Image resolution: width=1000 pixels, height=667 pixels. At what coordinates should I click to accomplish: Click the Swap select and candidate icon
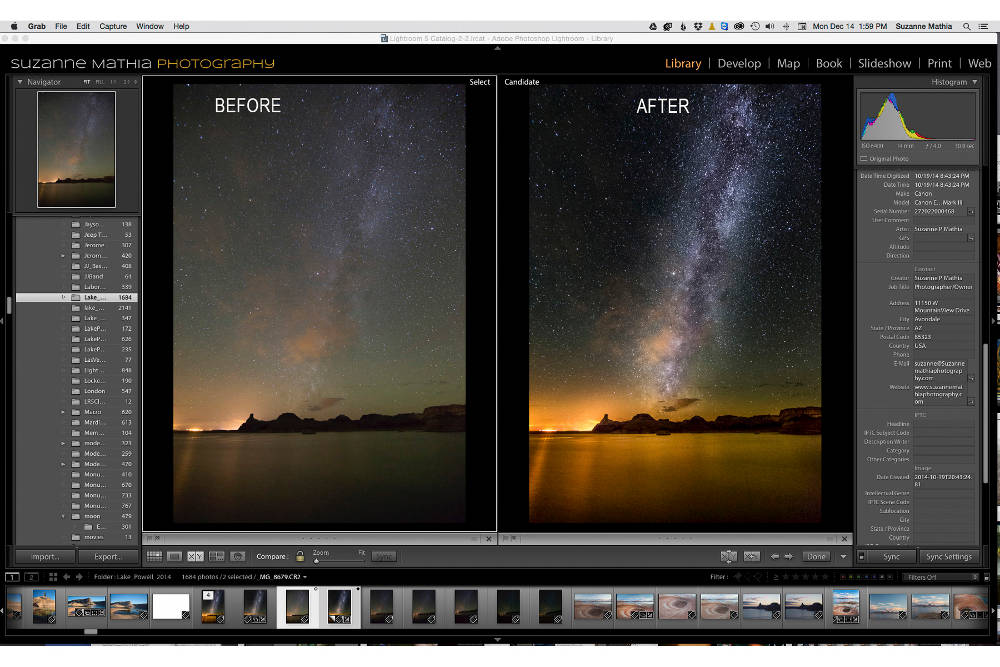click(729, 556)
